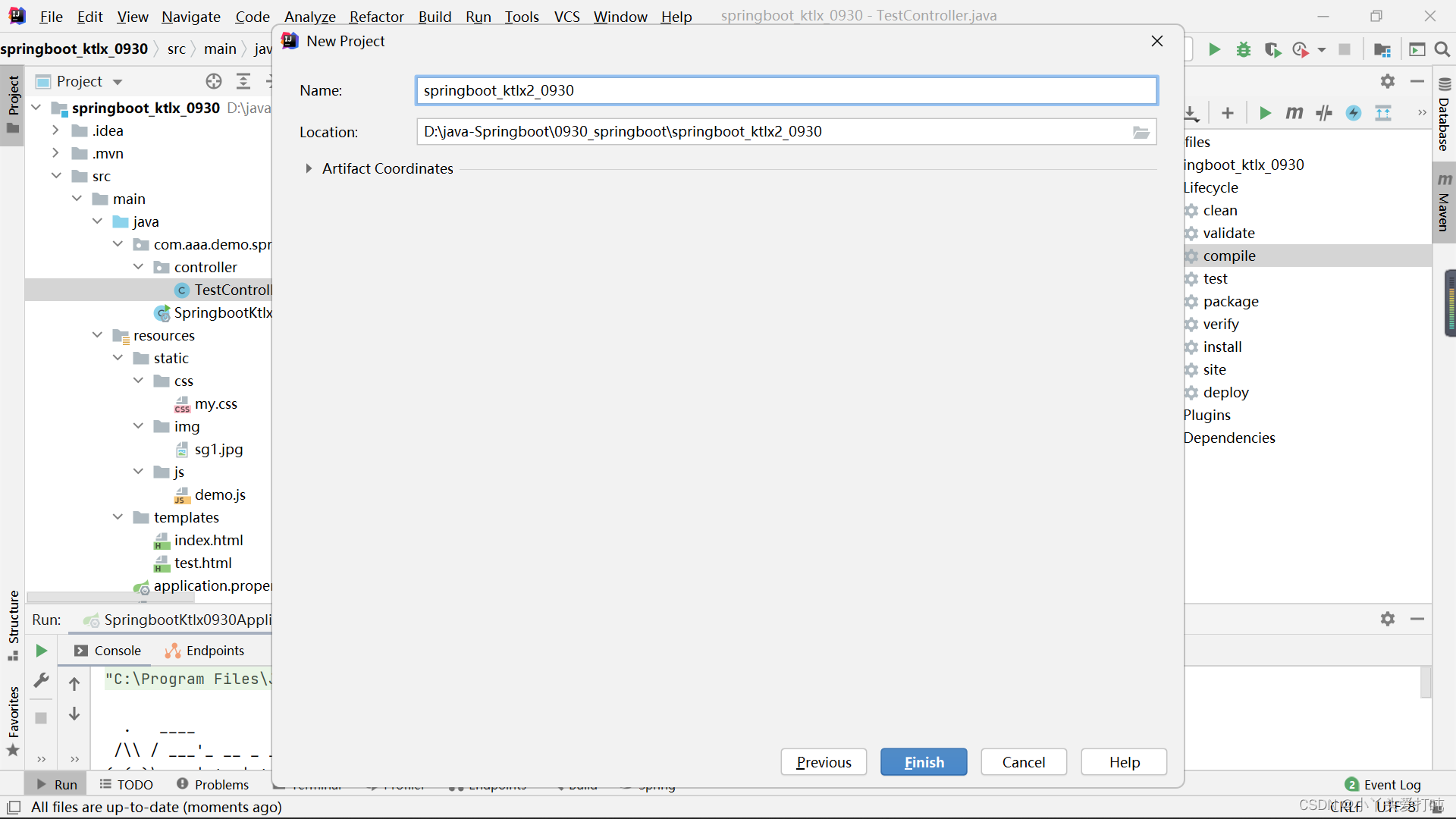Click Maven panel settings gear icon
The height and width of the screenshot is (819, 1456).
point(1388,81)
